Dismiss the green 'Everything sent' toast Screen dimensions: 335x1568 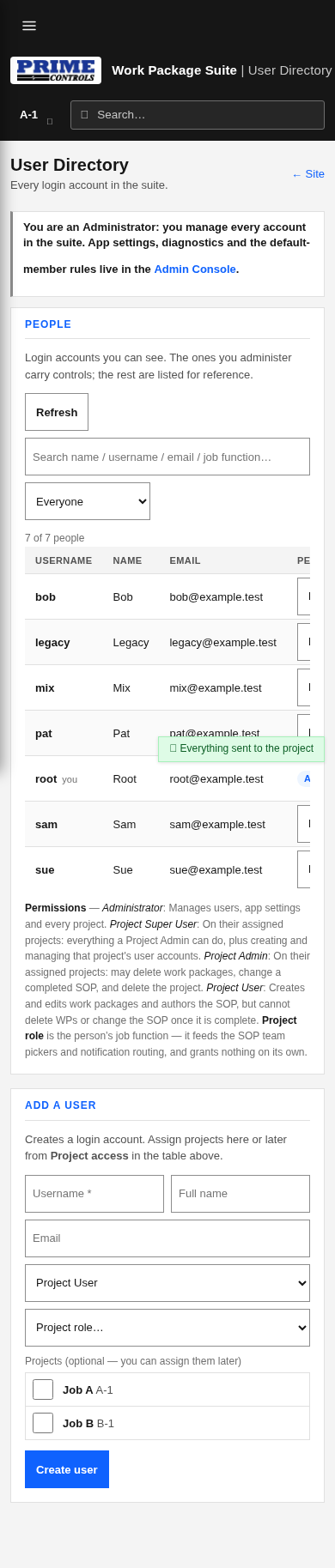click(241, 748)
